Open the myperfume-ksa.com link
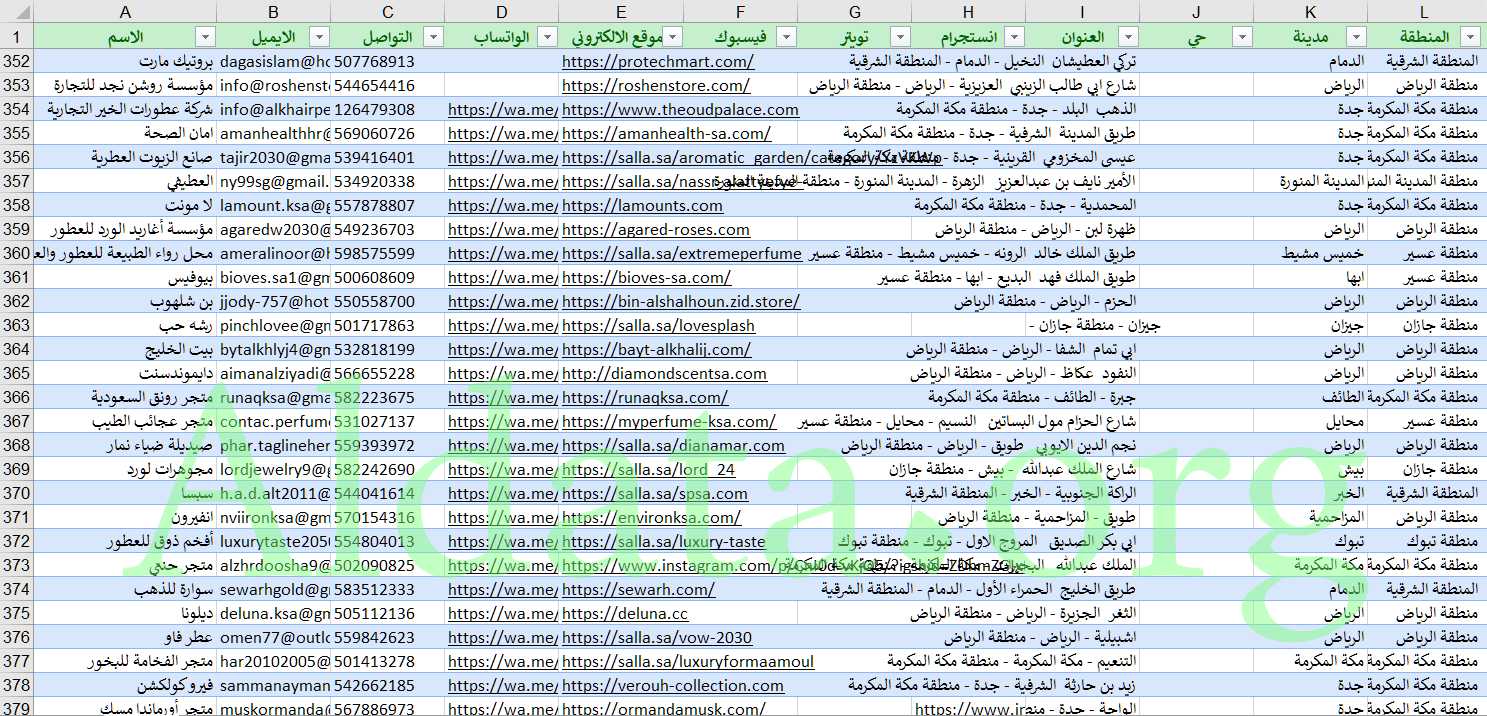Screen dimensions: 1487x716 669,421
